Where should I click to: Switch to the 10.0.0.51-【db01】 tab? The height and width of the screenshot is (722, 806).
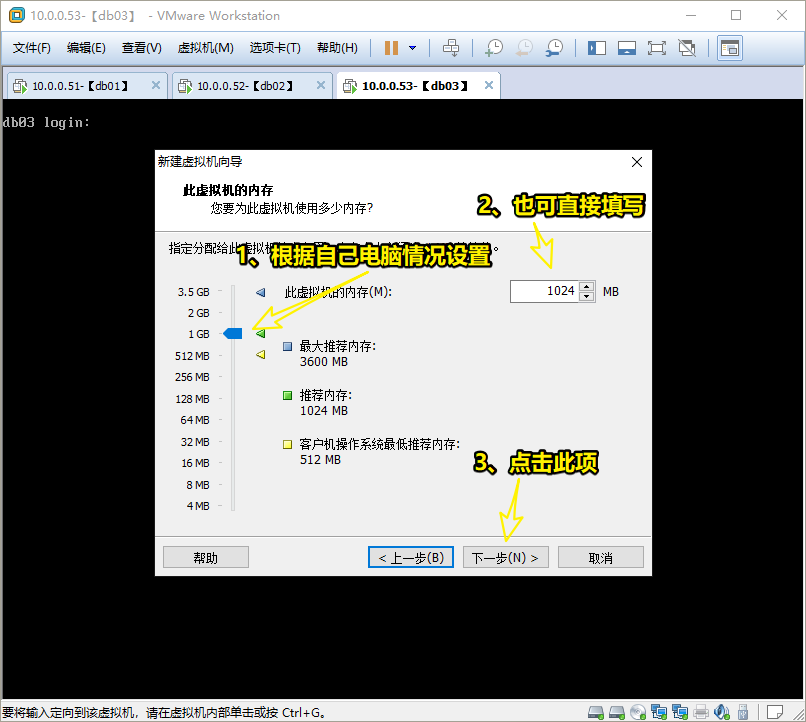[80, 86]
